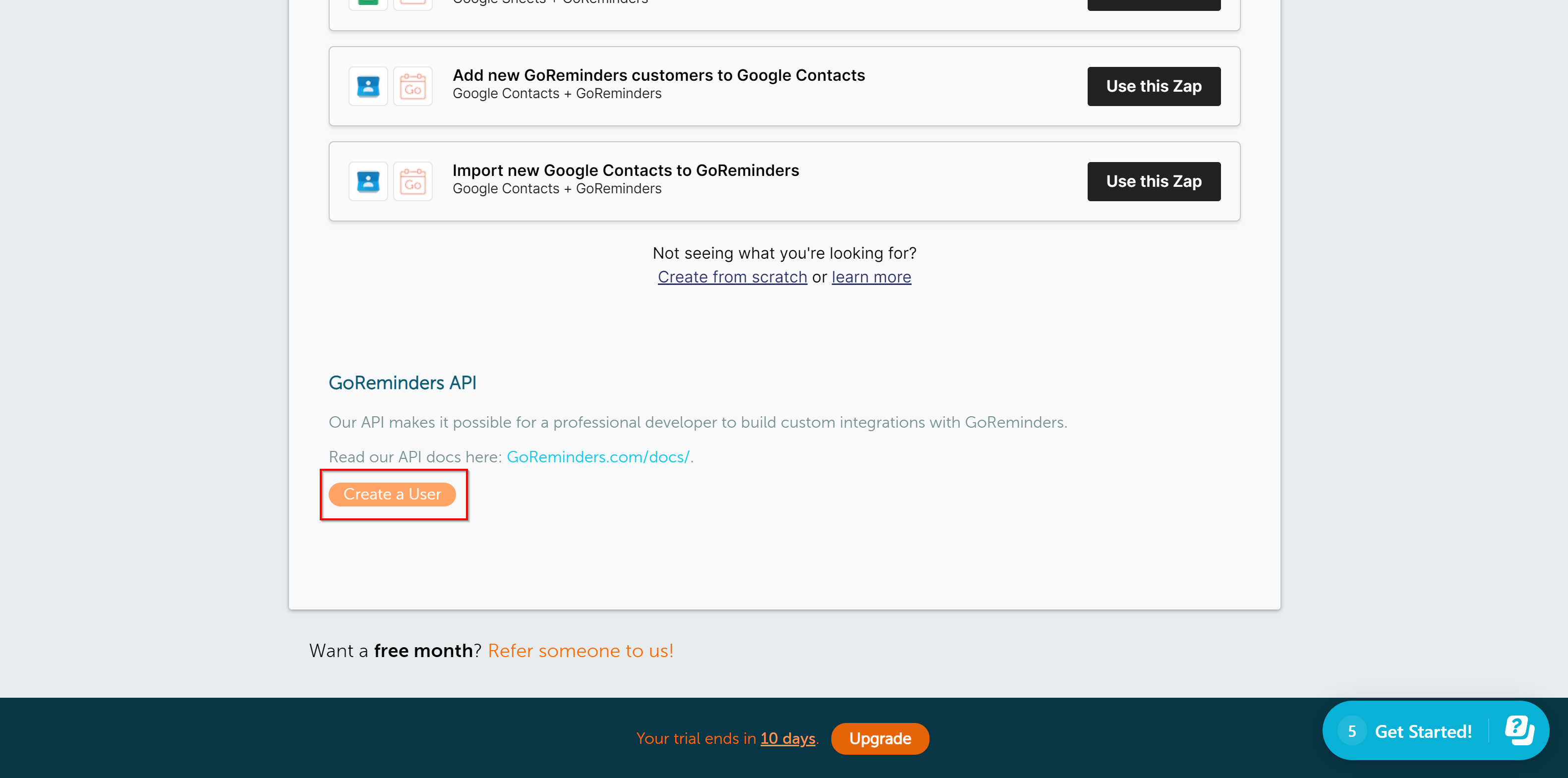Image resolution: width=1568 pixels, height=778 pixels.
Task: Click the Google Contacts icon in Import Zap
Action: click(368, 181)
